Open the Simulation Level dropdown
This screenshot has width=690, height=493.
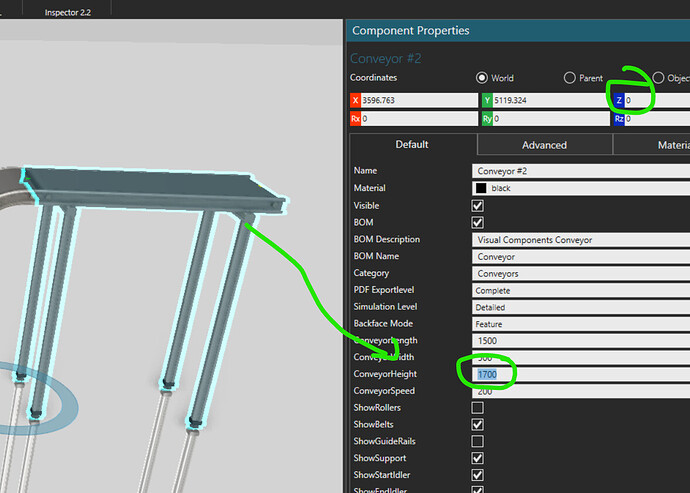580,307
